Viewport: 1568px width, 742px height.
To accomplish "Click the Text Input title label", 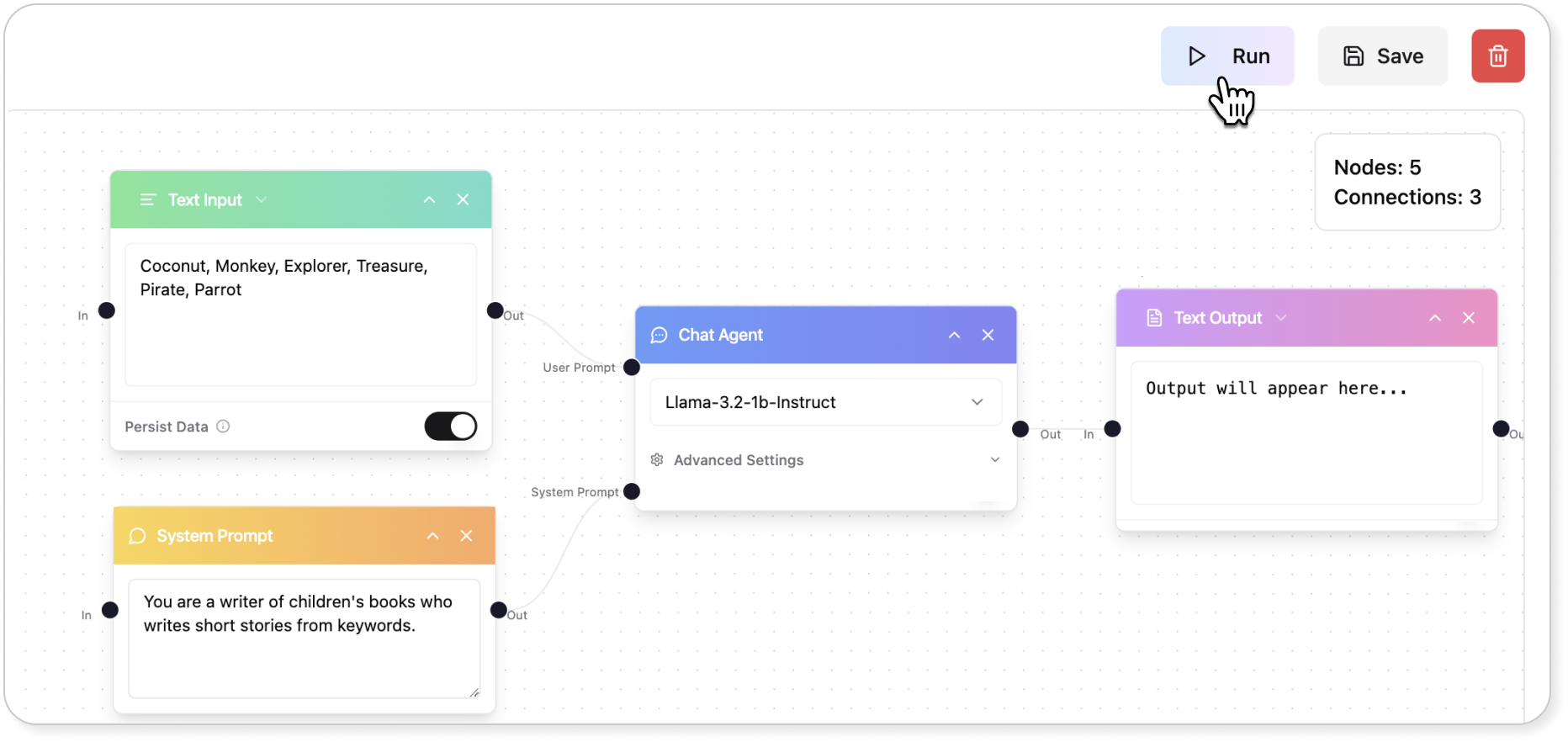I will (x=205, y=200).
